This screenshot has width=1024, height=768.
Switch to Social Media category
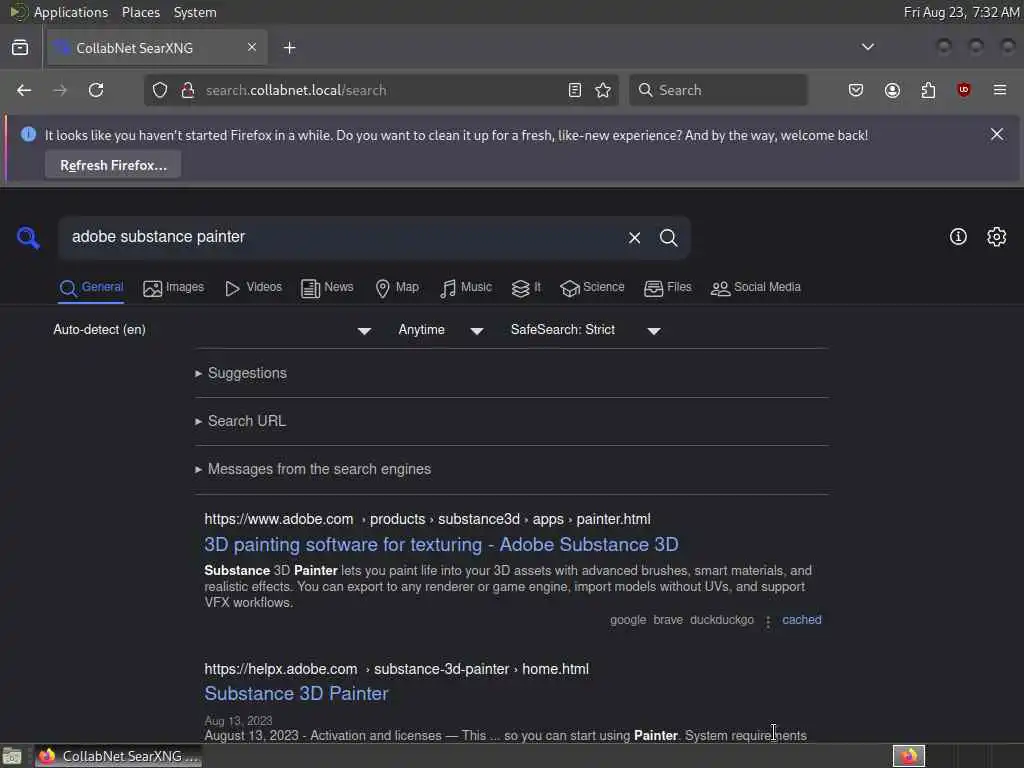point(756,287)
